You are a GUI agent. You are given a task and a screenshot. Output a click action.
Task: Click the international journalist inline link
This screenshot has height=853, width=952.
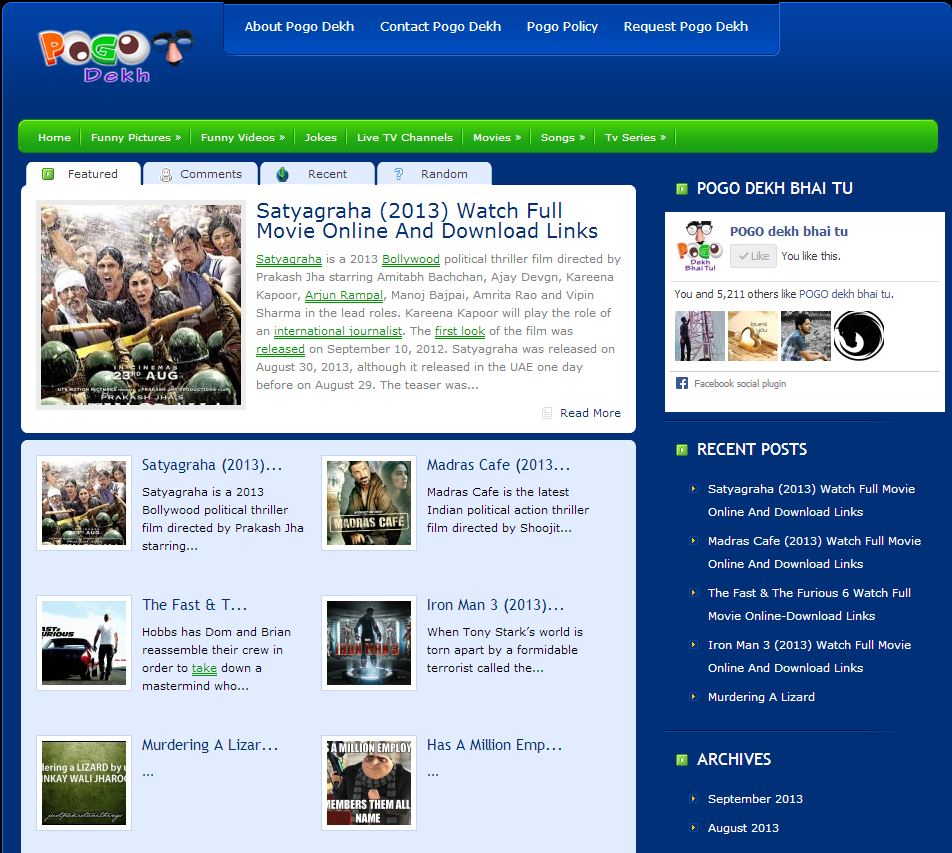[x=338, y=331]
